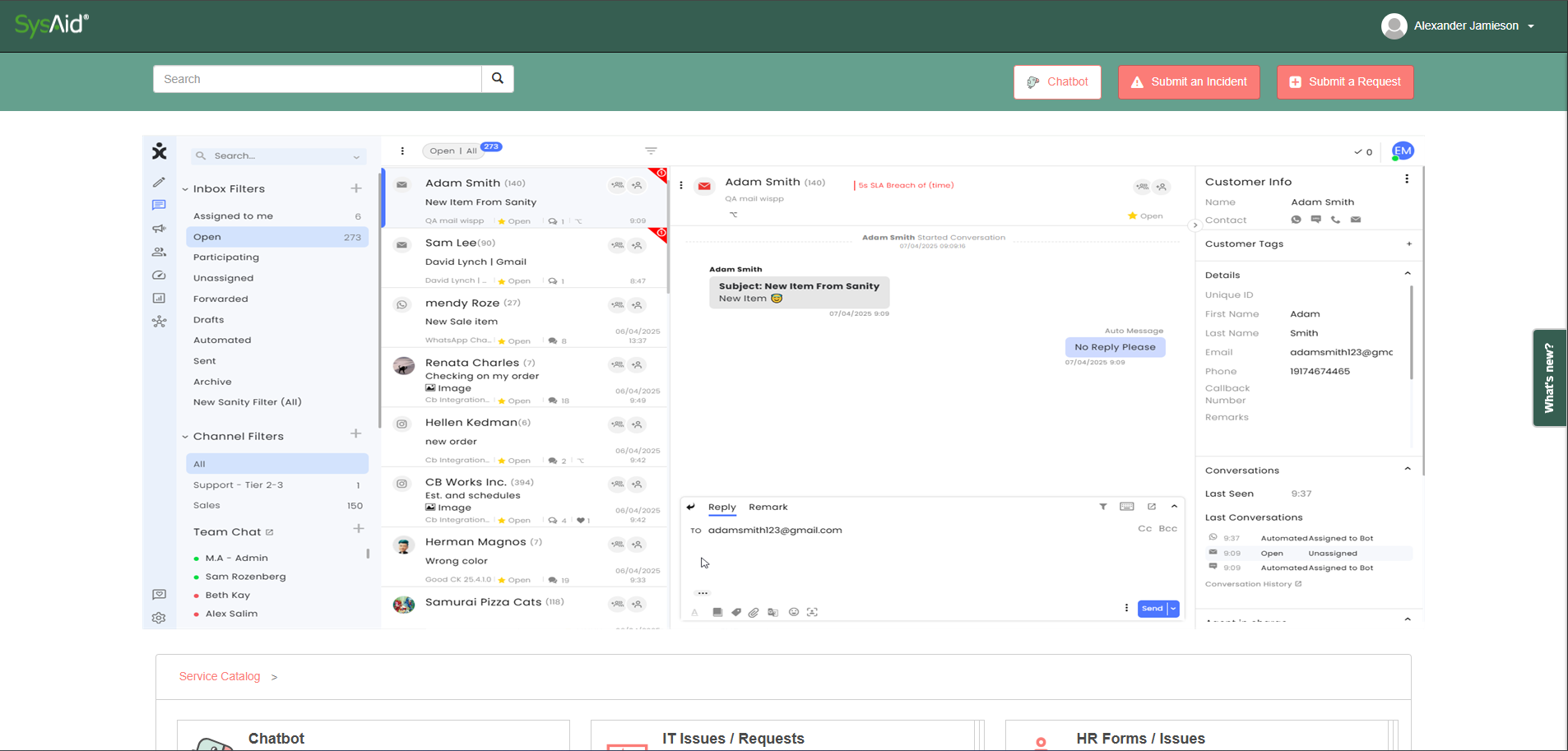
Task: Add a new Inbox Filter with plus
Action: 356,188
